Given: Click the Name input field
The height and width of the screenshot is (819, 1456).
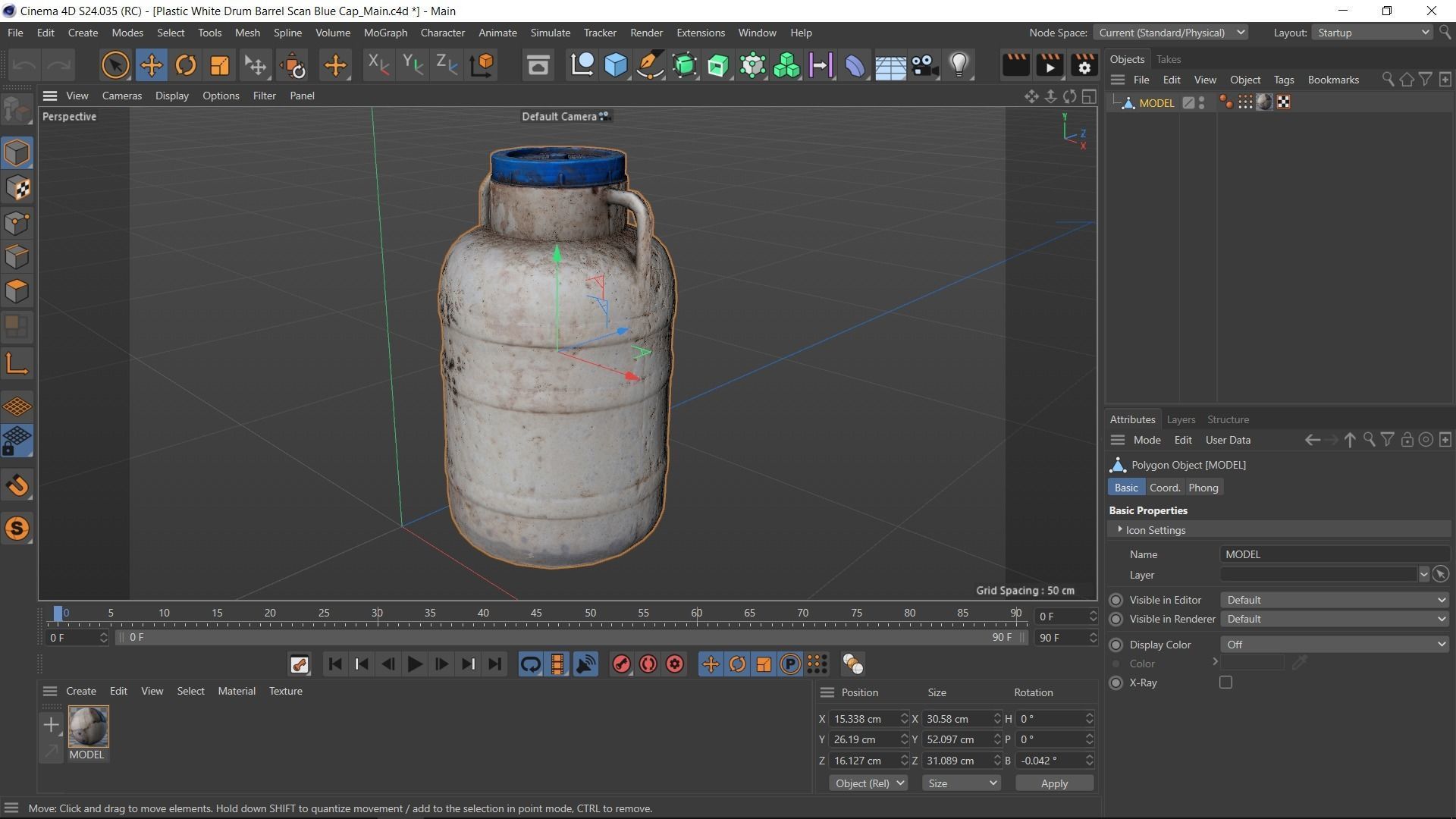Looking at the screenshot, I should 1335,554.
